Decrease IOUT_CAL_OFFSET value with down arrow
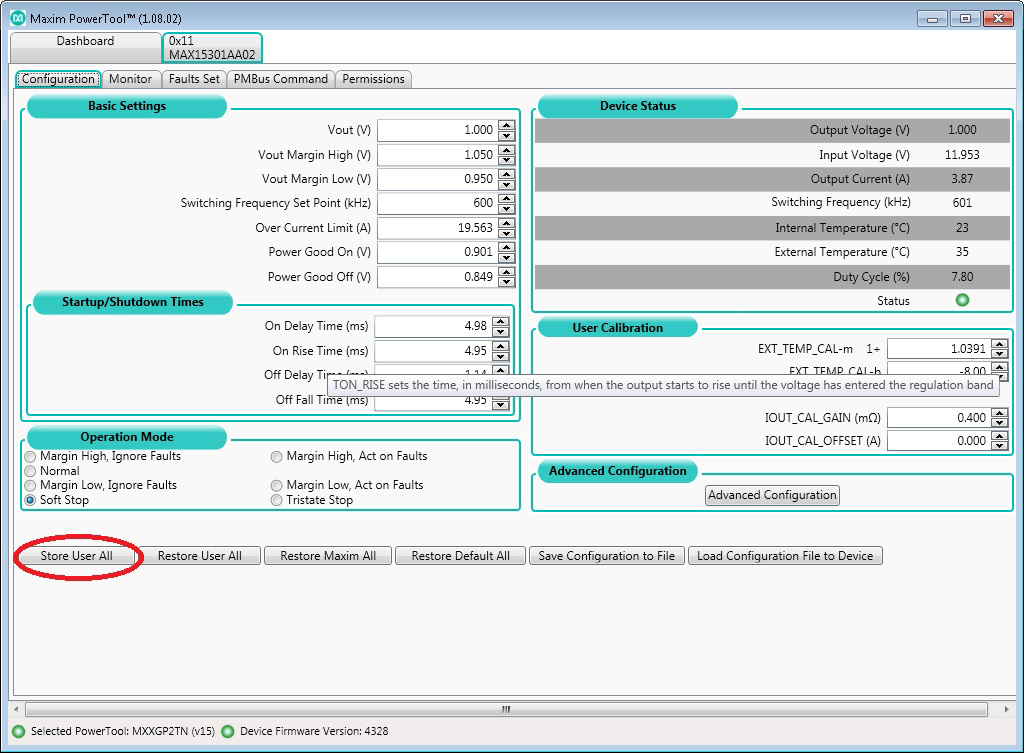This screenshot has width=1024, height=753. point(999,446)
